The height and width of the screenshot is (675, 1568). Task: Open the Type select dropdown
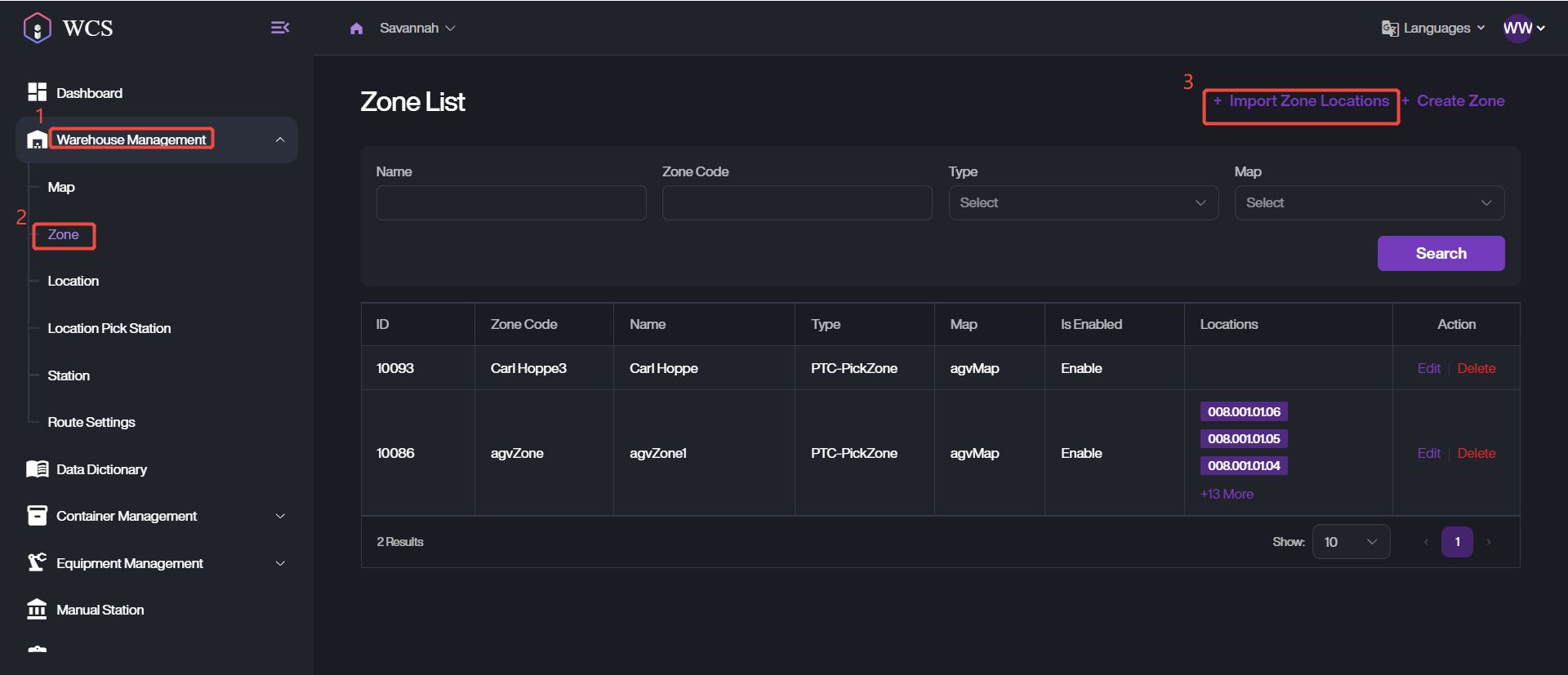tap(1083, 202)
